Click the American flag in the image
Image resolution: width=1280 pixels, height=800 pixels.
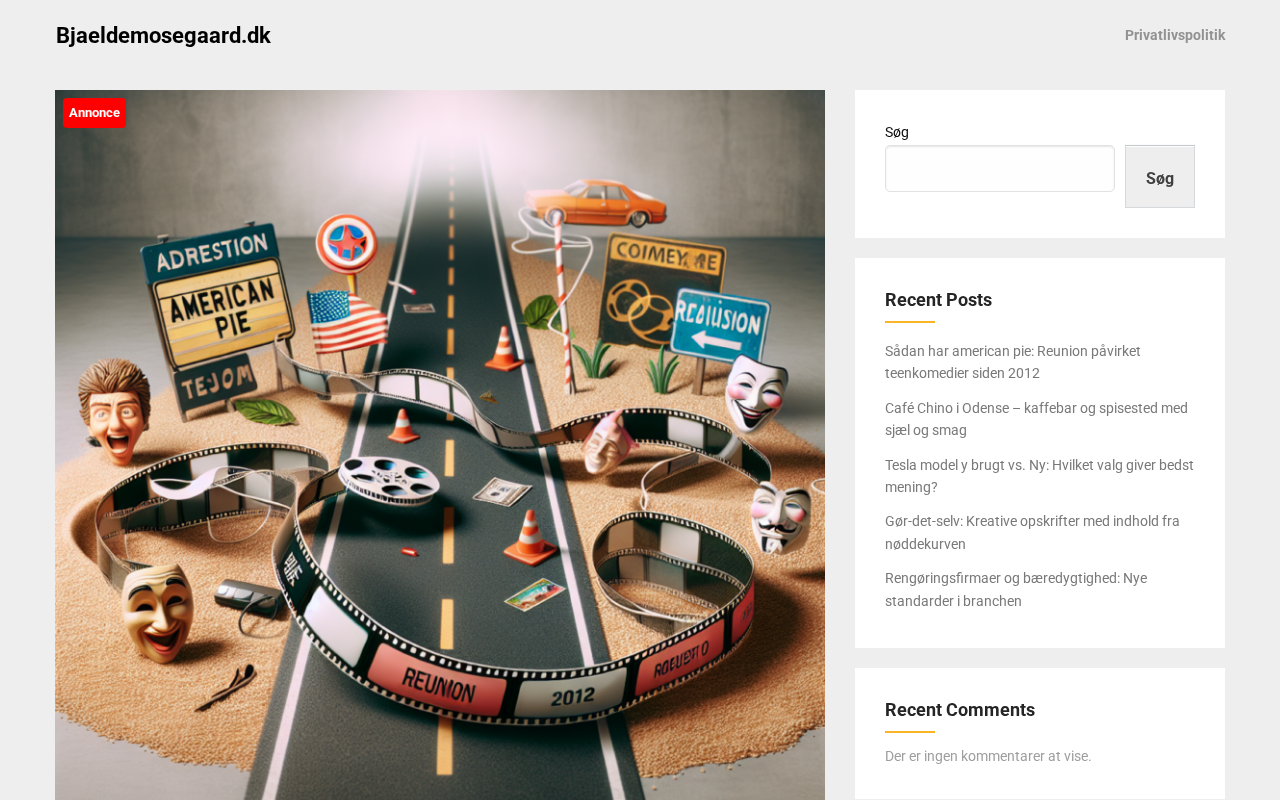point(346,320)
